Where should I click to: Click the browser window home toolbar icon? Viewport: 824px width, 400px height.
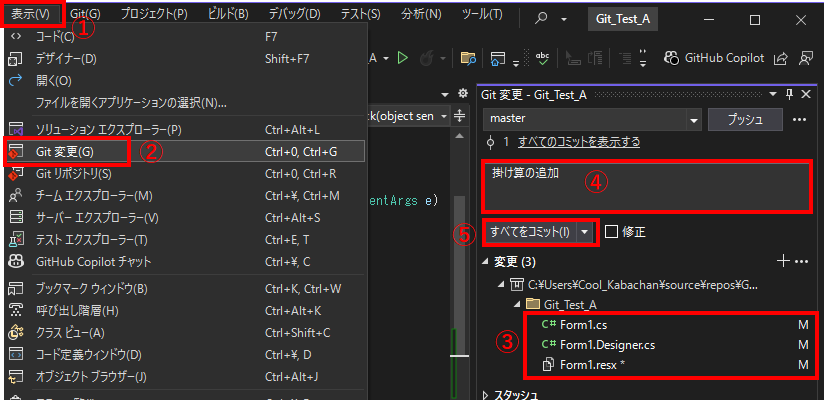tap(498, 58)
